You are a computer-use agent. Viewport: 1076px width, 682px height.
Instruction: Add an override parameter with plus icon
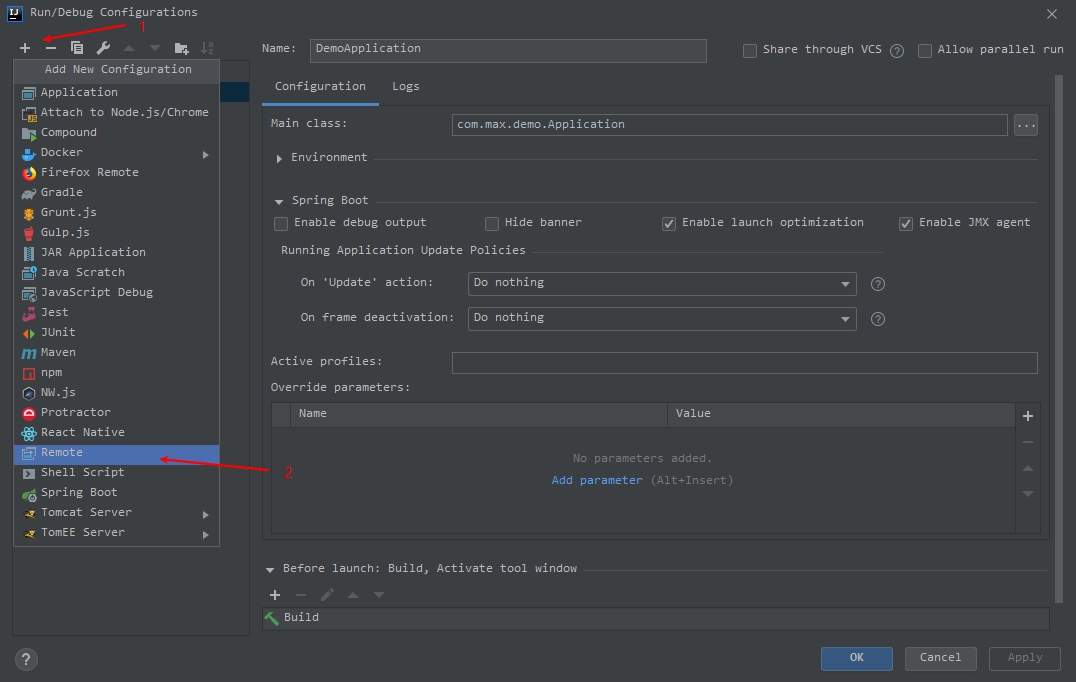(x=1028, y=416)
